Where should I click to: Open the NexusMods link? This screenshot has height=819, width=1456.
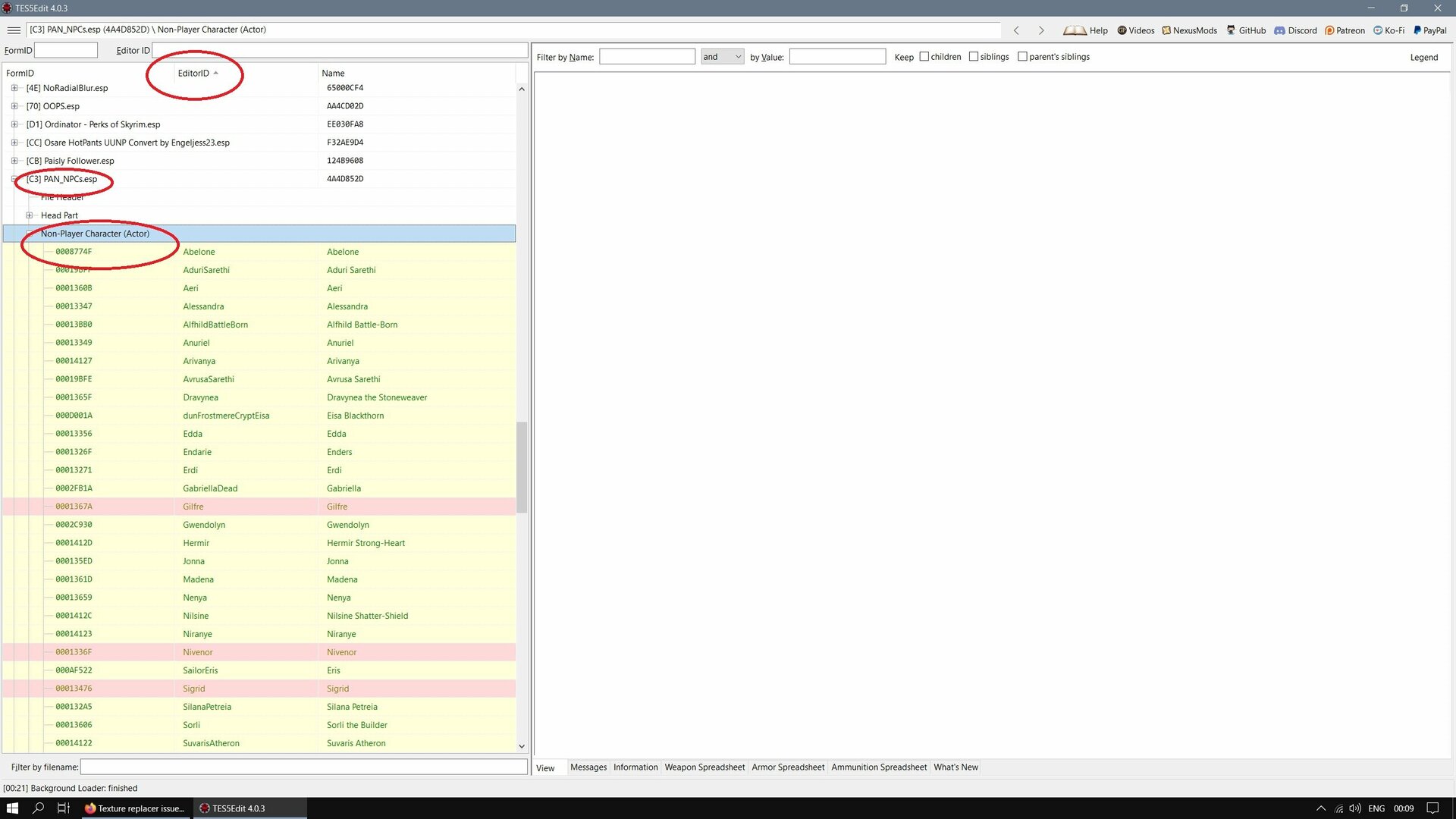[x=1189, y=30]
